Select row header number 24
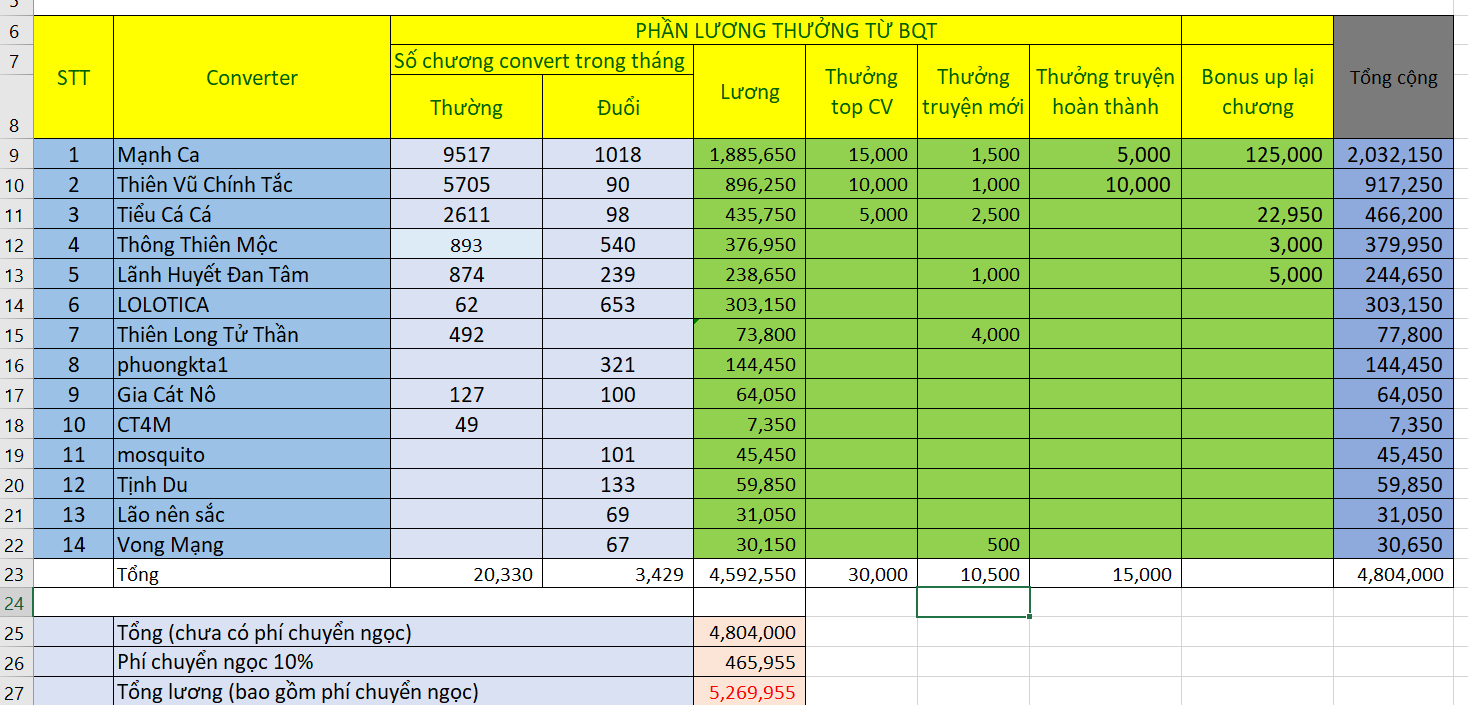 click(15, 603)
